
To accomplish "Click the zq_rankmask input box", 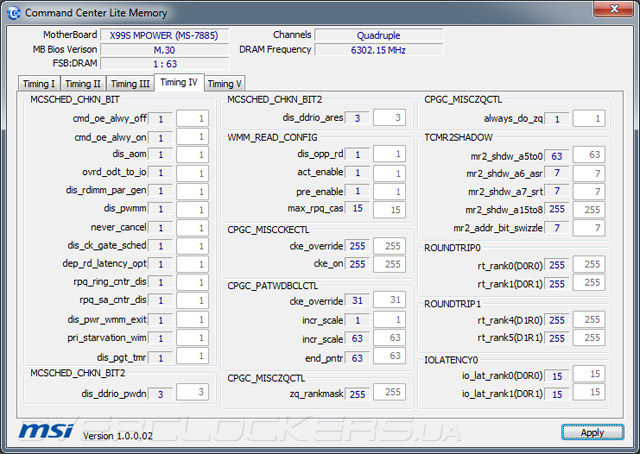I will [x=389, y=392].
